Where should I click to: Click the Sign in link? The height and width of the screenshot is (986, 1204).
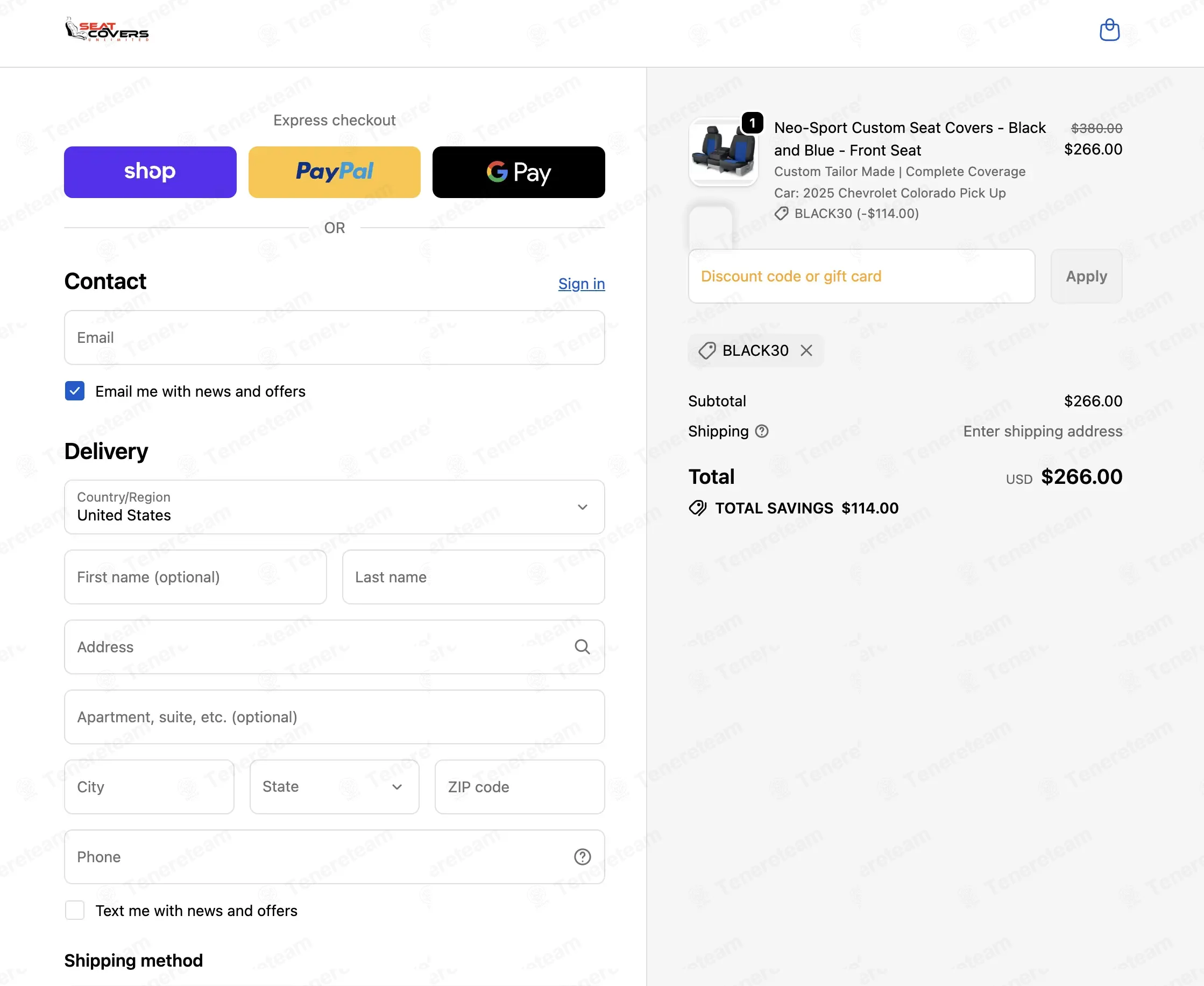[x=581, y=284]
